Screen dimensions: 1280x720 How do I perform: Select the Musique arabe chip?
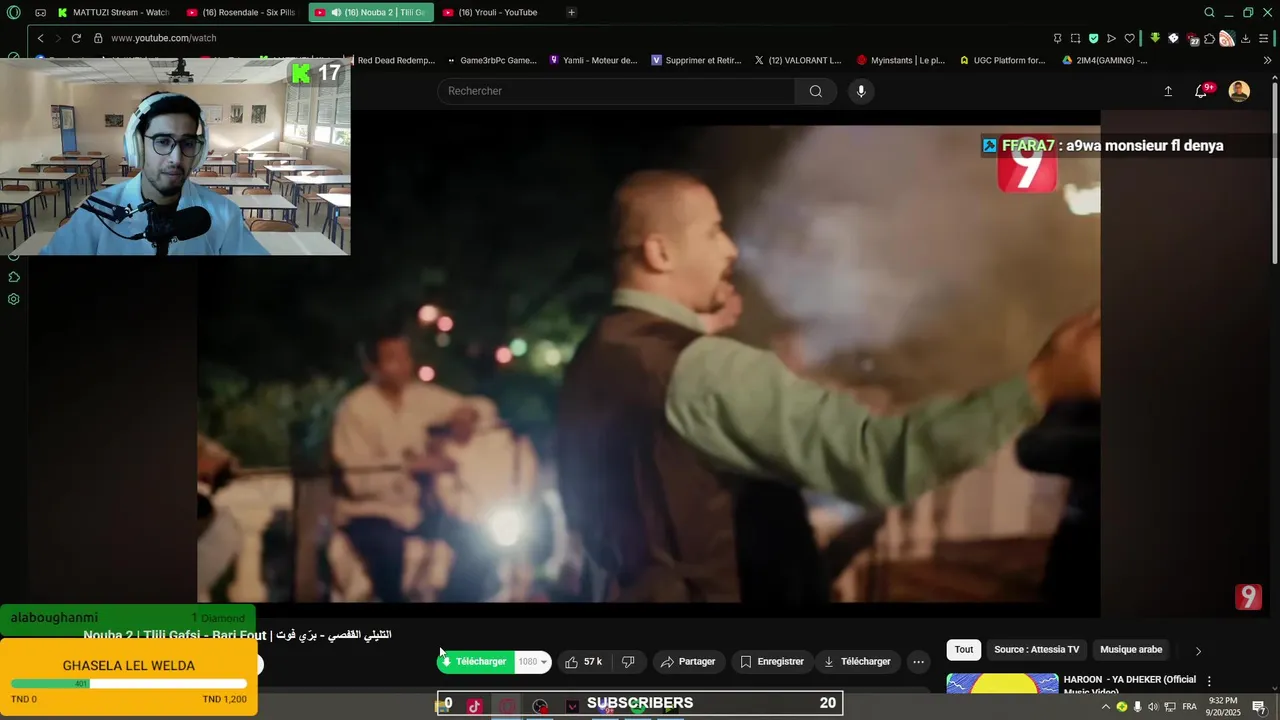[x=1131, y=650]
